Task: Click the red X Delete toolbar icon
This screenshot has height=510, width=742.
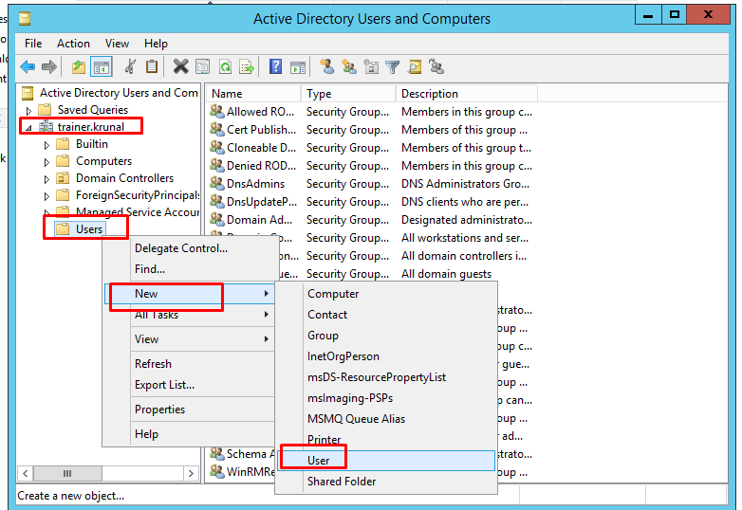Action: click(x=180, y=67)
